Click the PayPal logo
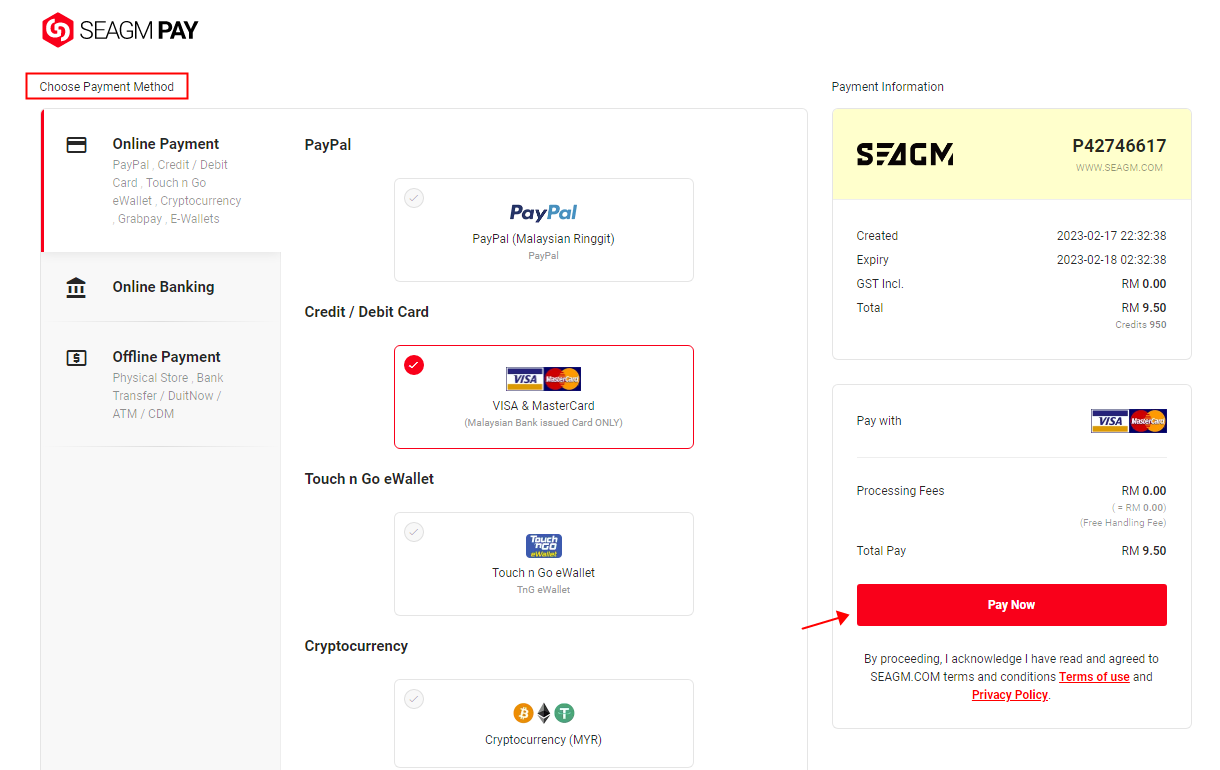The image size is (1220, 770). click(544, 212)
